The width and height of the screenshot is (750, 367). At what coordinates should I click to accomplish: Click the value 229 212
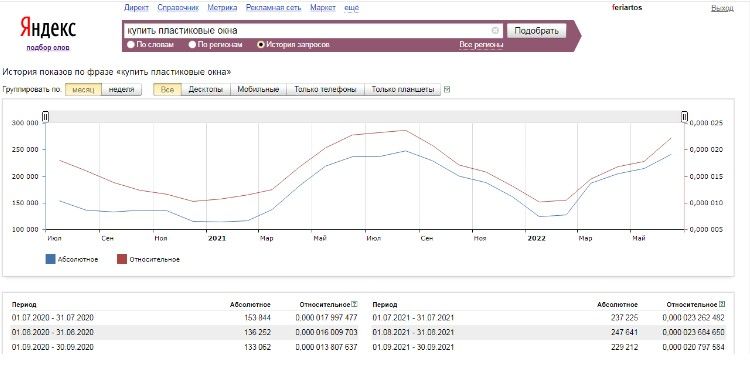(x=624, y=347)
